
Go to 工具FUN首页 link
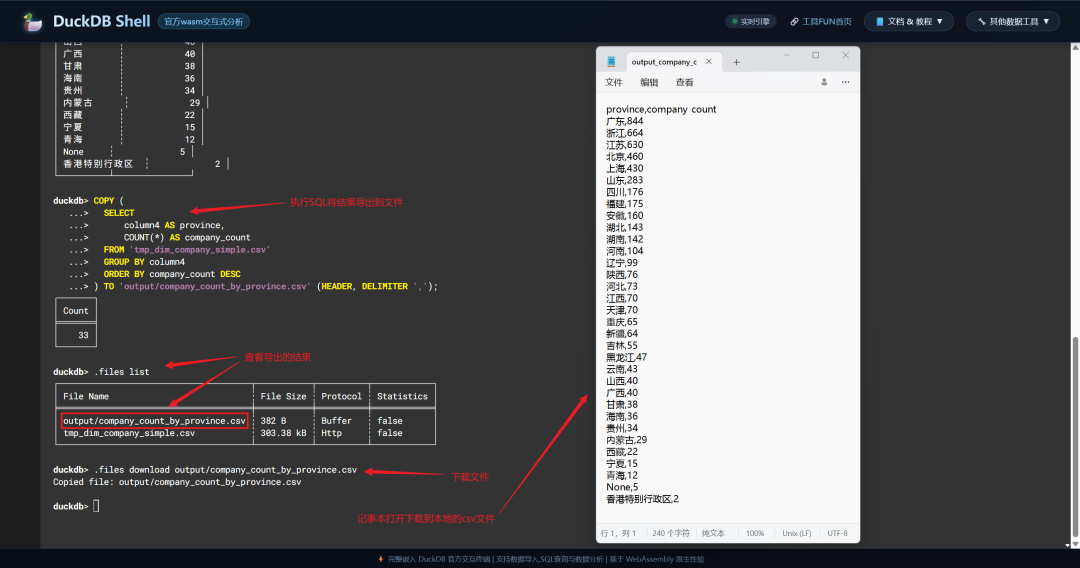click(820, 21)
